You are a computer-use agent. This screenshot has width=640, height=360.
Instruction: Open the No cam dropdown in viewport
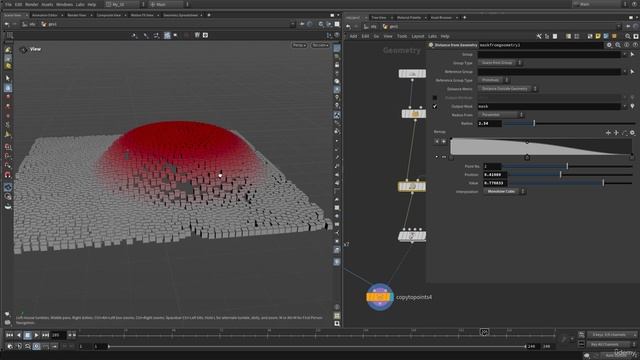tap(320, 45)
